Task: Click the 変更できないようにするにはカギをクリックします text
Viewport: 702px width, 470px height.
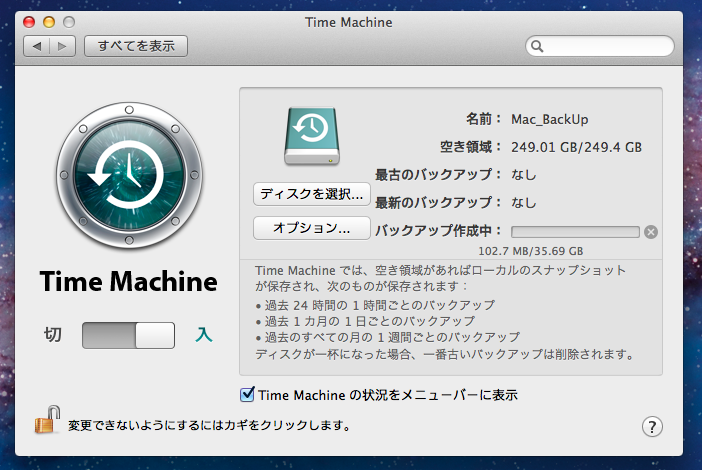Action: click(x=210, y=425)
